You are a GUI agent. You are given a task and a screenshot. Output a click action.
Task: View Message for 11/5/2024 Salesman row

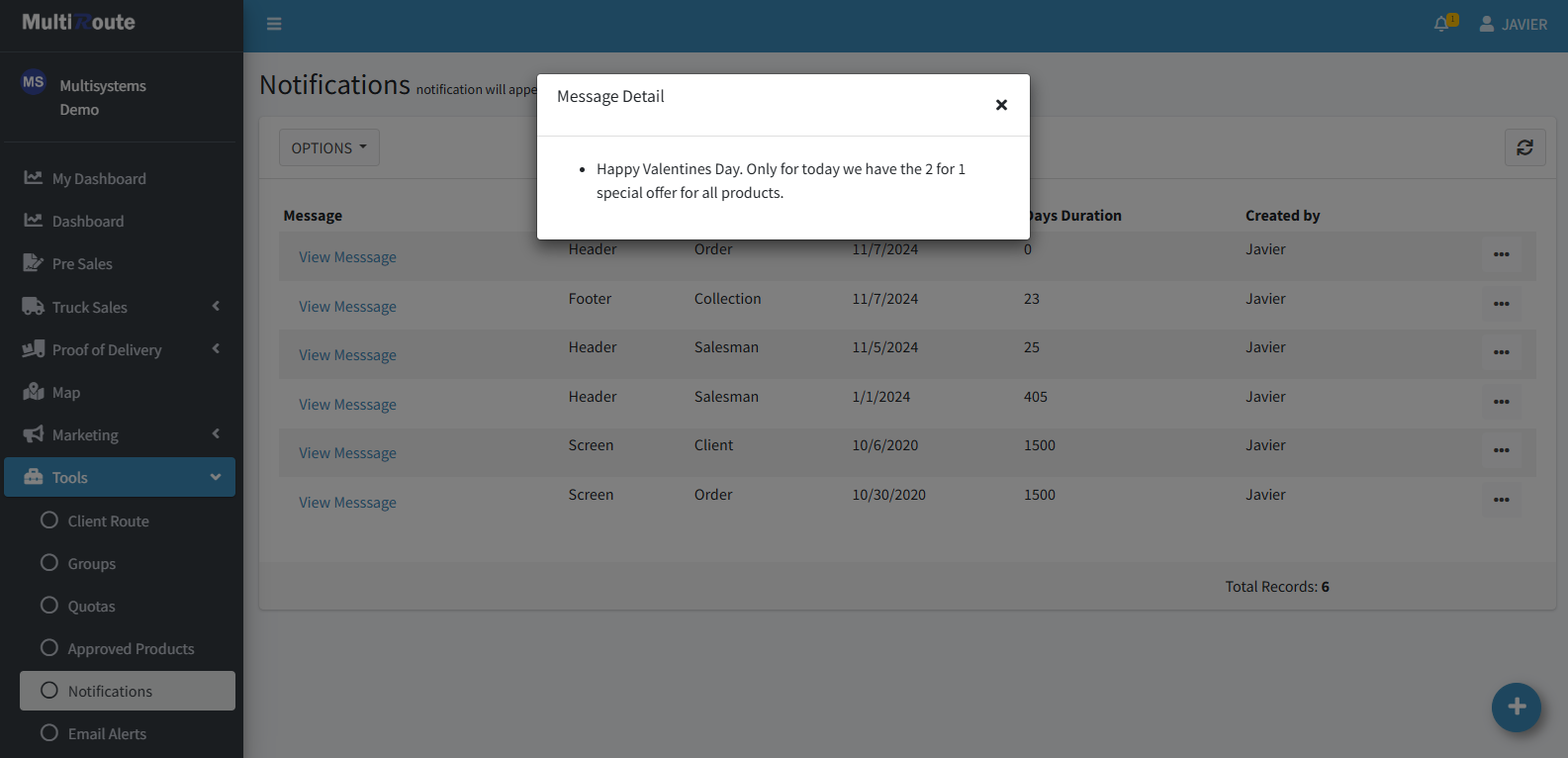coord(347,355)
